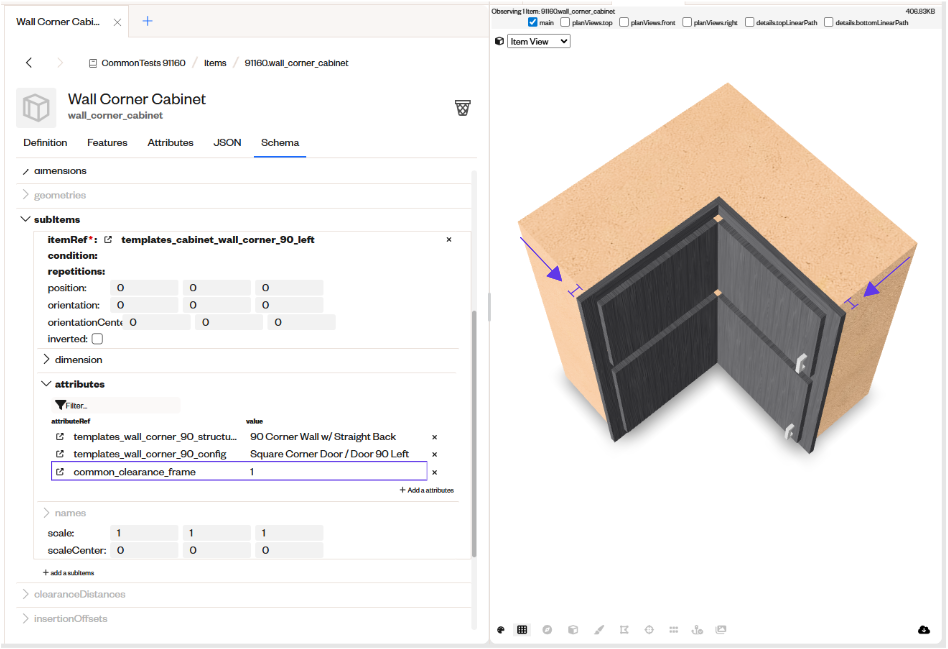This screenshot has height=649, width=948.
Task: Open link icon for templates_wall_corner_90_structu attribute
Action: coord(60,437)
